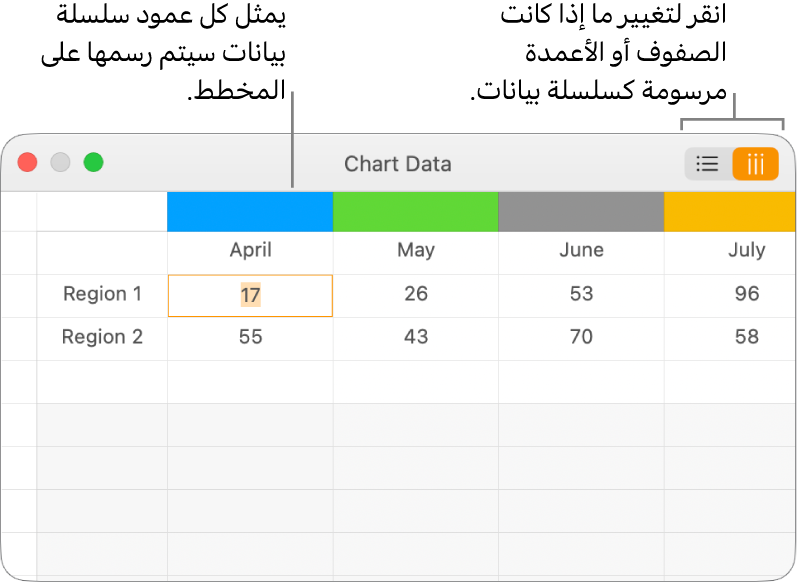The image size is (798, 582).
Task: Select the gray June color bar
Action: [581, 212]
